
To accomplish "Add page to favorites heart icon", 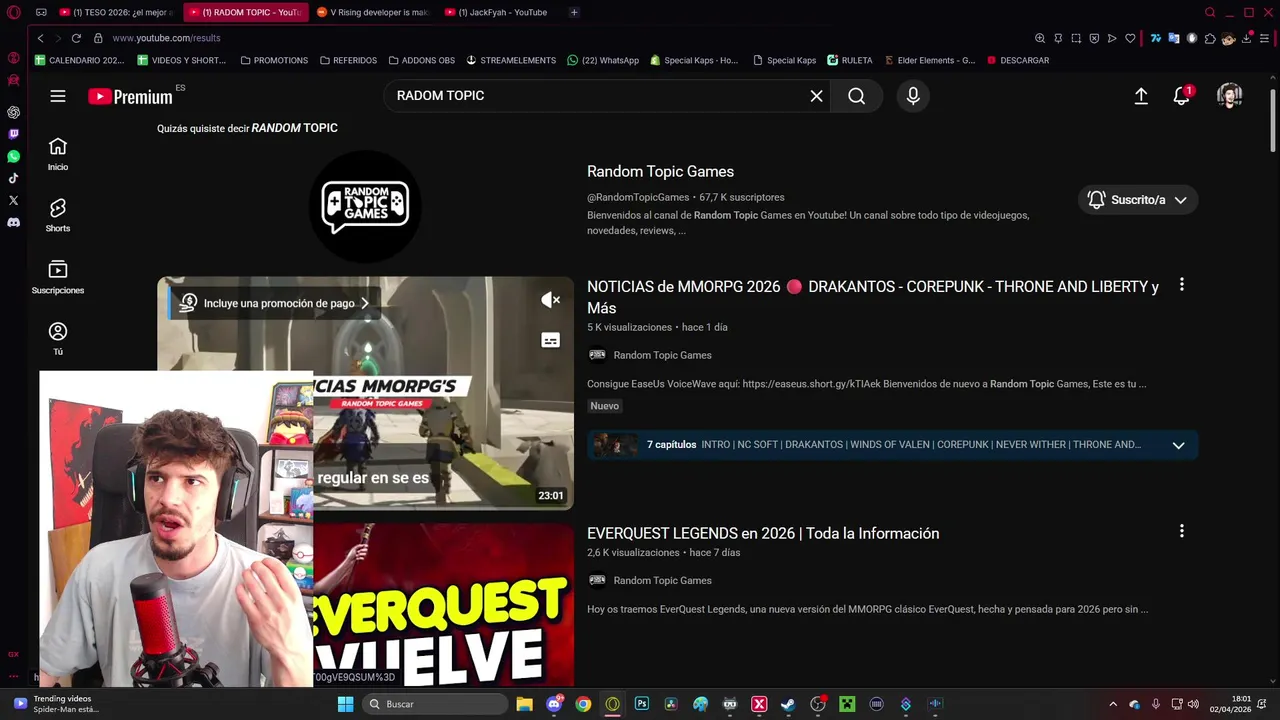I will (1130, 38).
